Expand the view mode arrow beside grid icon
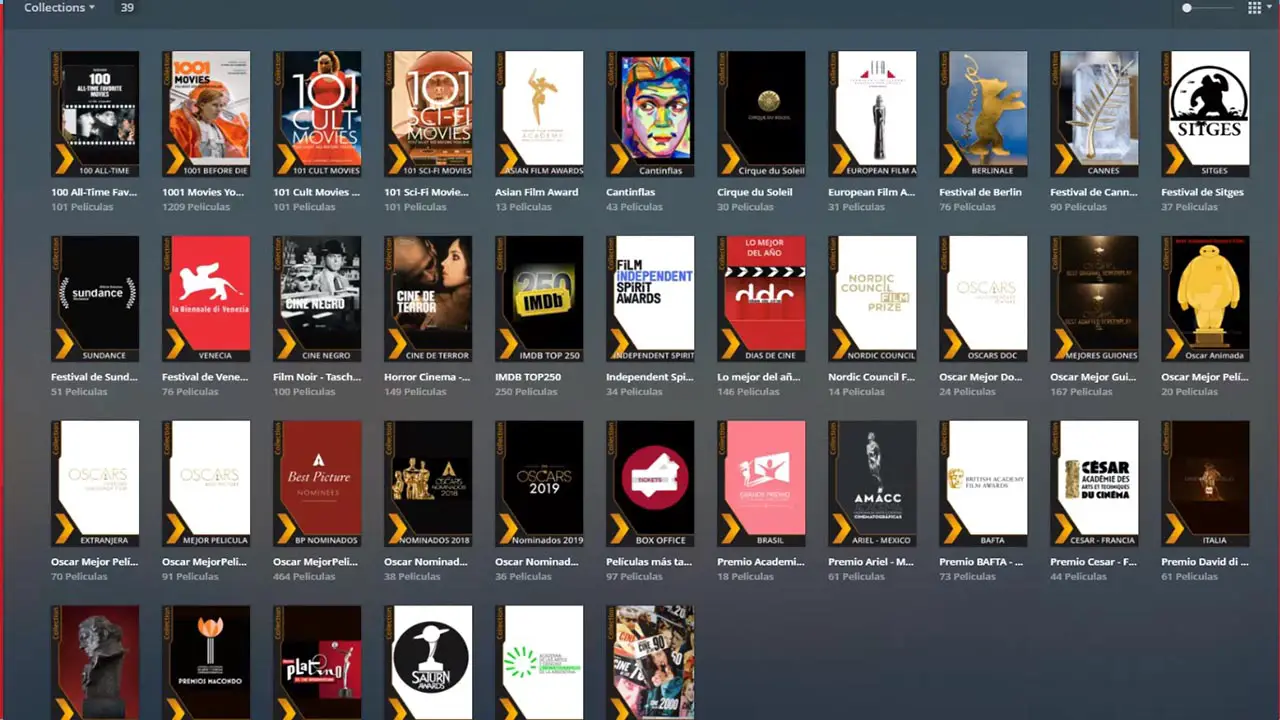The height and width of the screenshot is (720, 1280). tap(1271, 8)
